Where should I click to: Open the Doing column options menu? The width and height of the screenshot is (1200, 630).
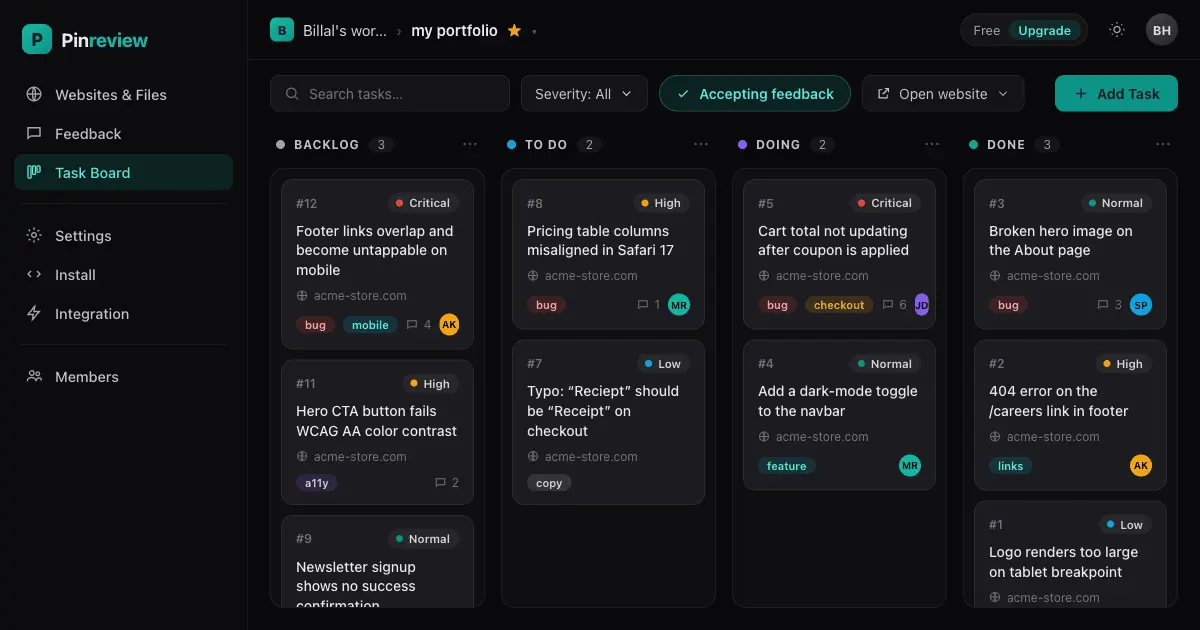[x=932, y=145]
